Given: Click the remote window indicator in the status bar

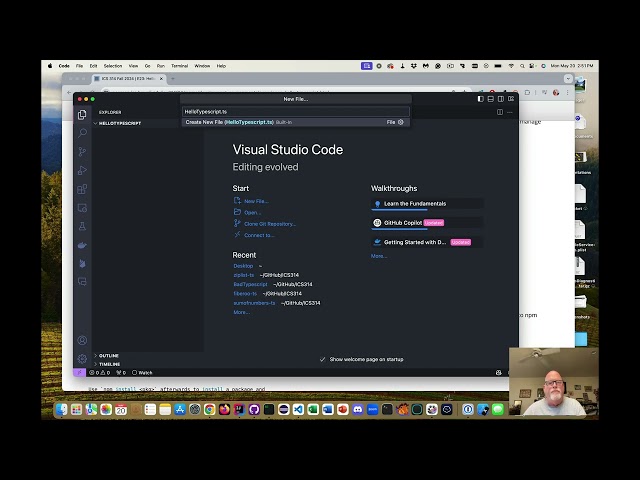Looking at the screenshot, I should 80,372.
